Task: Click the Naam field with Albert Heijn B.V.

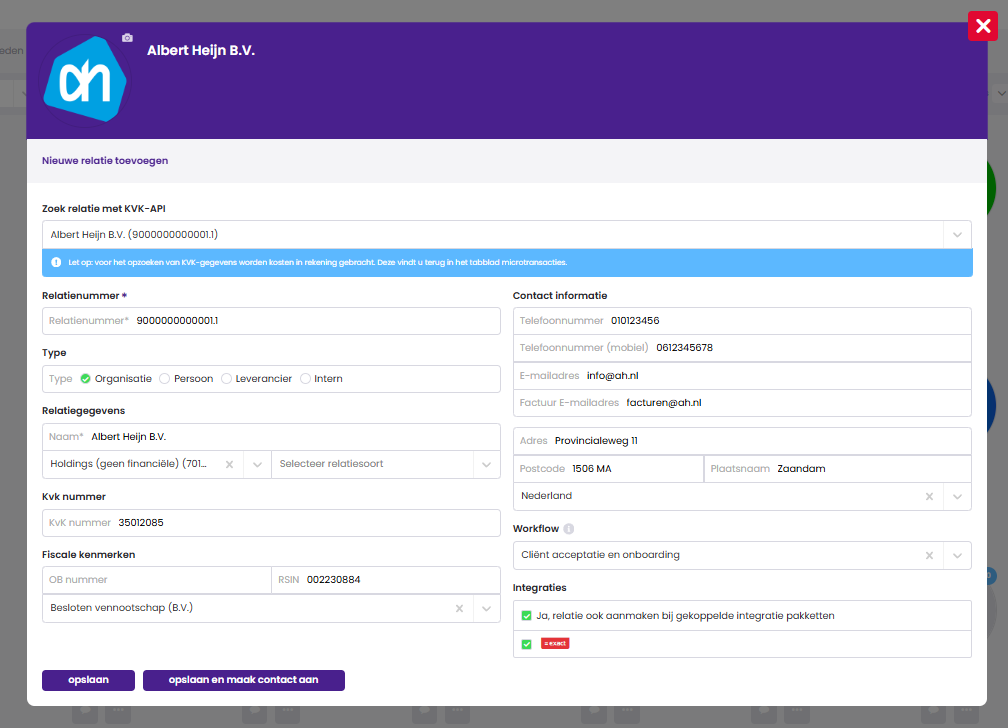Action: (271, 437)
